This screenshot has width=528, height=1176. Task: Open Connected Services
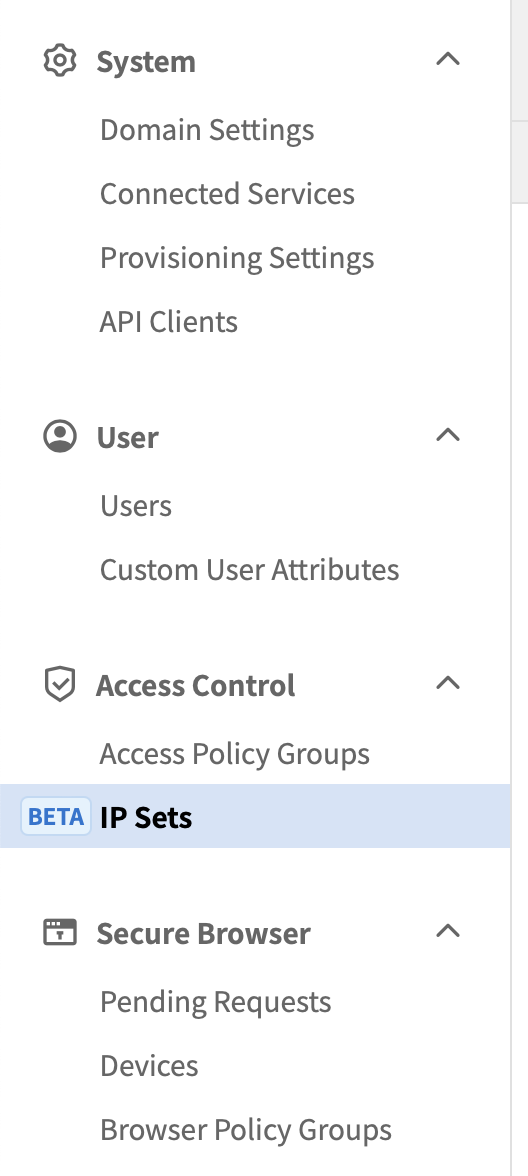point(227,194)
